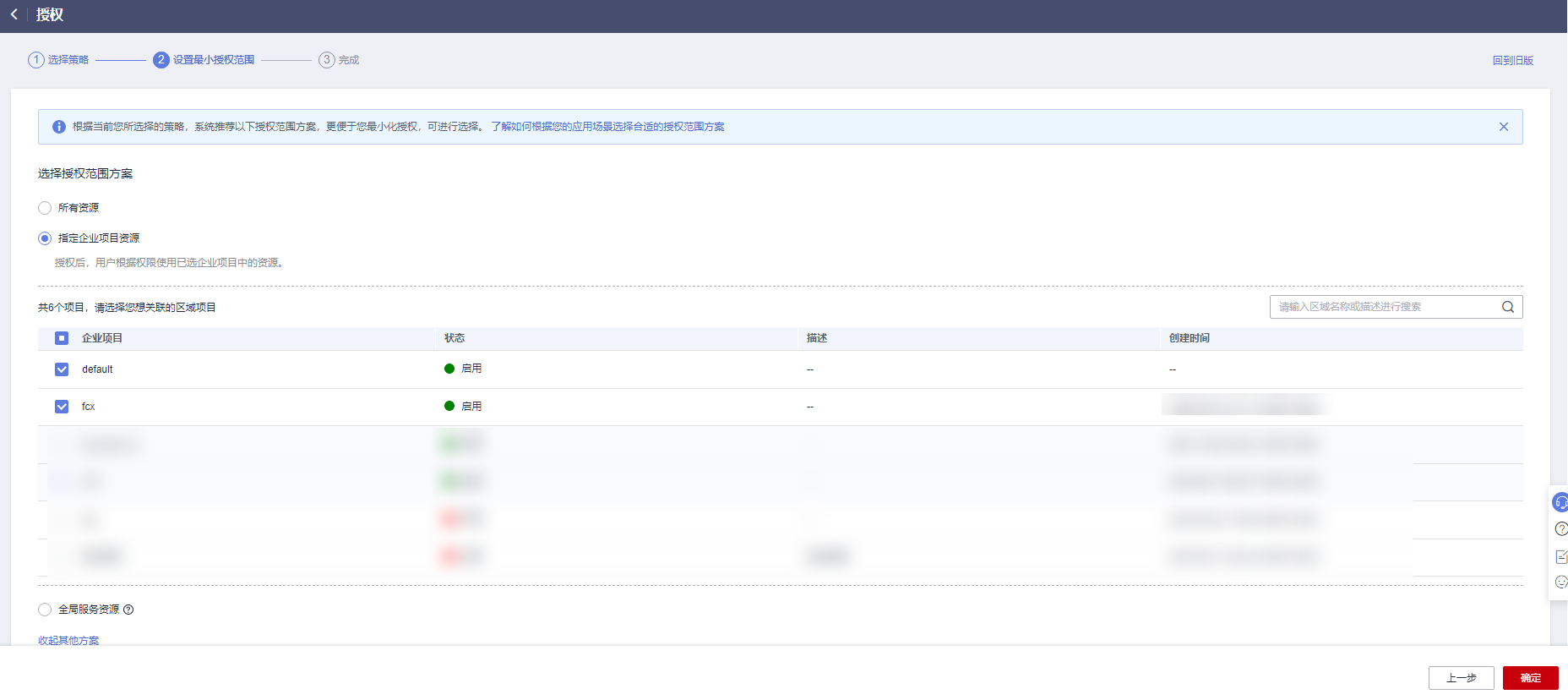This screenshot has width=1568, height=700.
Task: Select the 所有资源 radio option
Action: 45,208
